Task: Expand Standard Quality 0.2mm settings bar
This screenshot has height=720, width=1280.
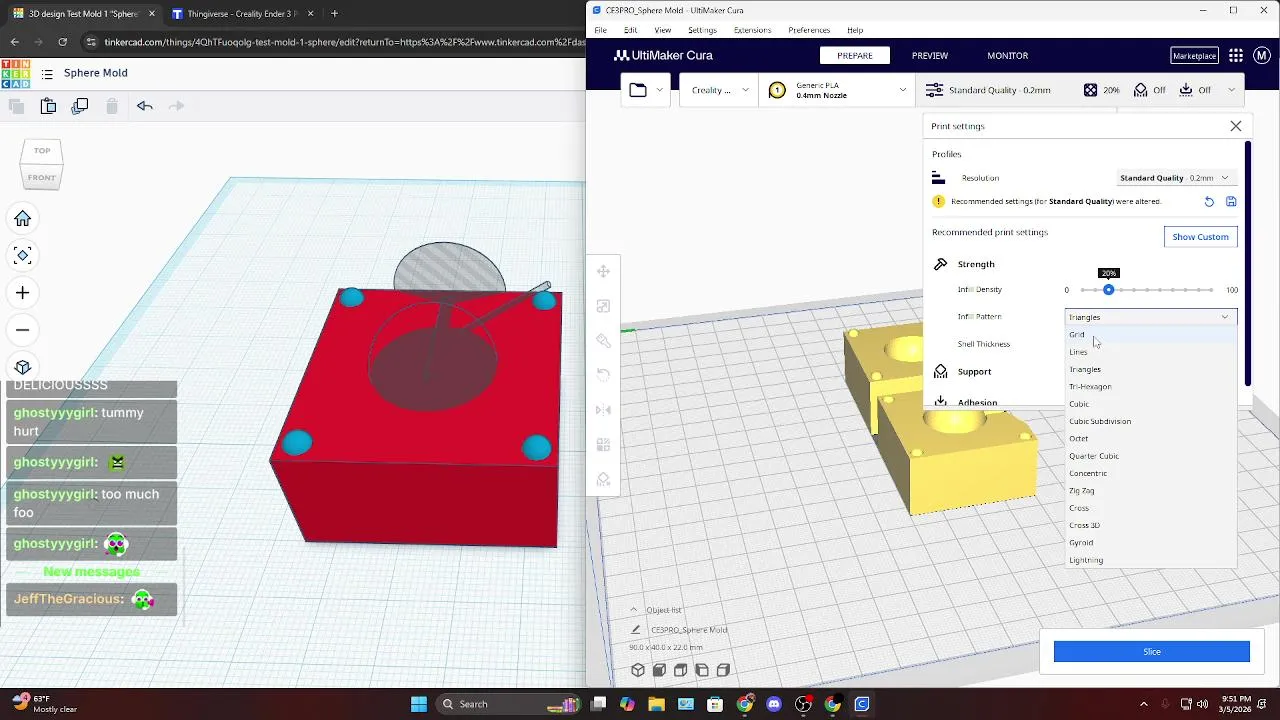Action: [x=1080, y=90]
